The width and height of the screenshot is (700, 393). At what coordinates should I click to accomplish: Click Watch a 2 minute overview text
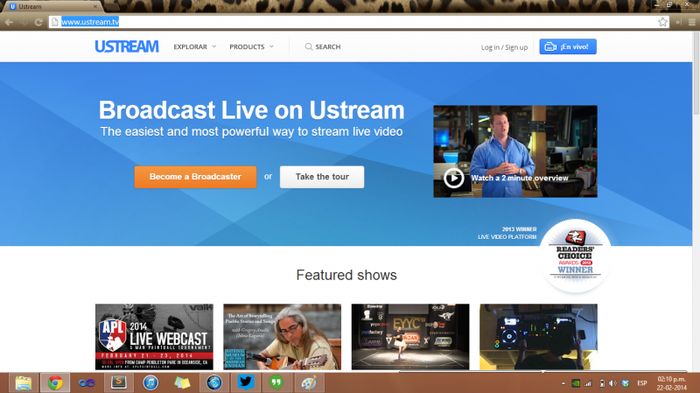click(x=520, y=178)
